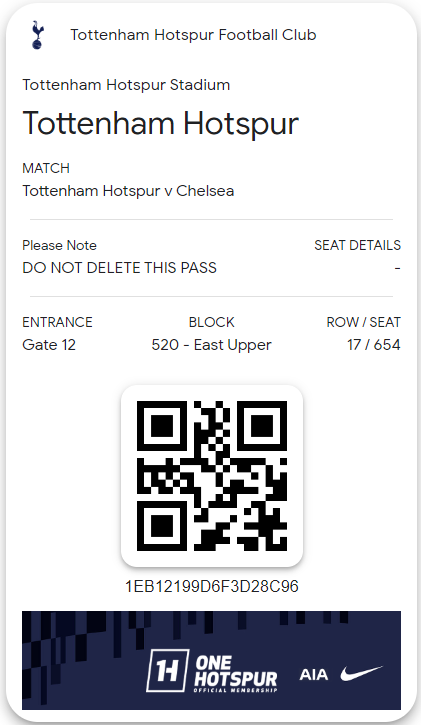The width and height of the screenshot is (421, 725).
Task: Click the Tottenham Hotspur cockerel crest icon
Action: pyautogui.click(x=37, y=35)
